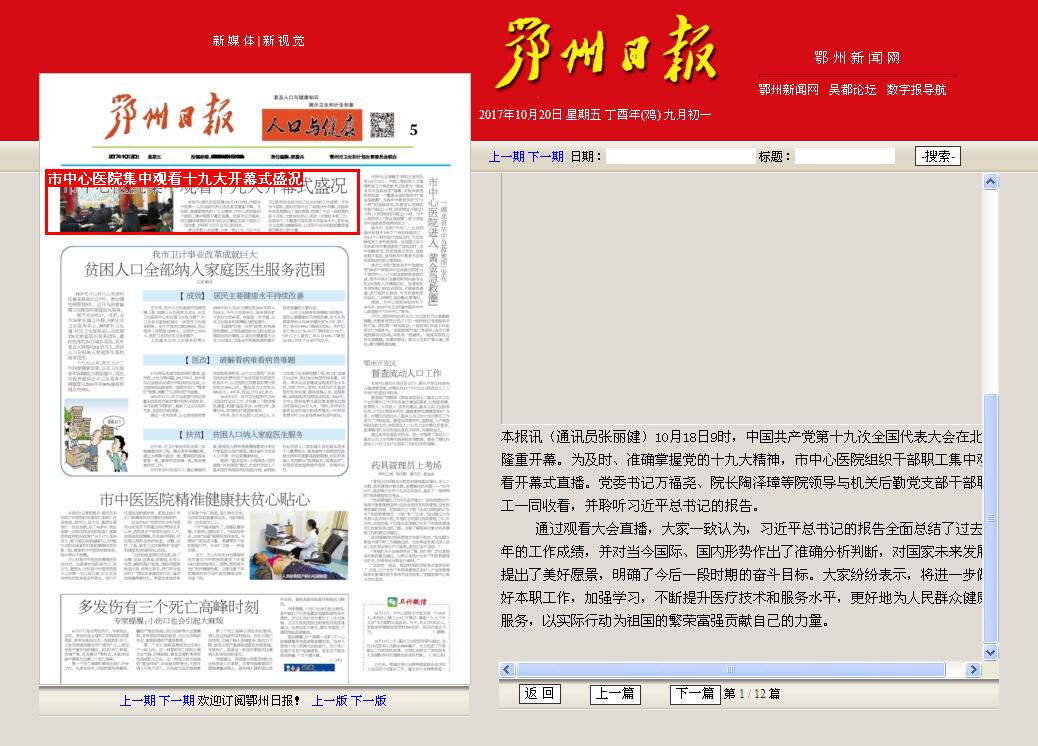Open 数字报导航 navigation link
Image resolution: width=1038 pixels, height=746 pixels.
coord(916,89)
